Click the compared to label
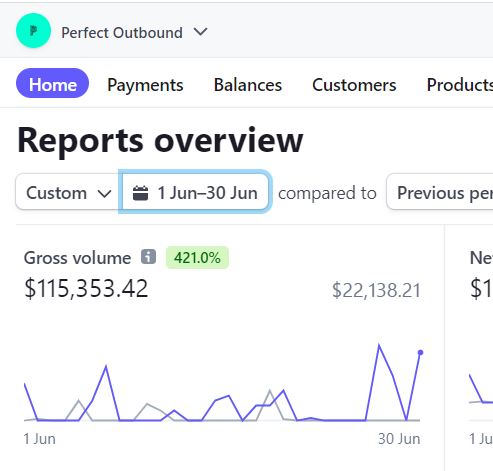This screenshot has width=493, height=471. (327, 193)
